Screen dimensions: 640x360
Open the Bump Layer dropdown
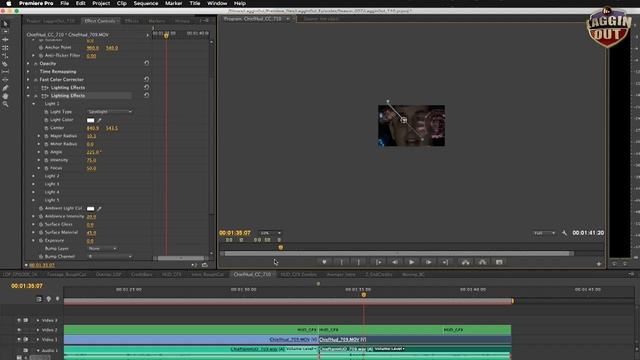(102, 248)
